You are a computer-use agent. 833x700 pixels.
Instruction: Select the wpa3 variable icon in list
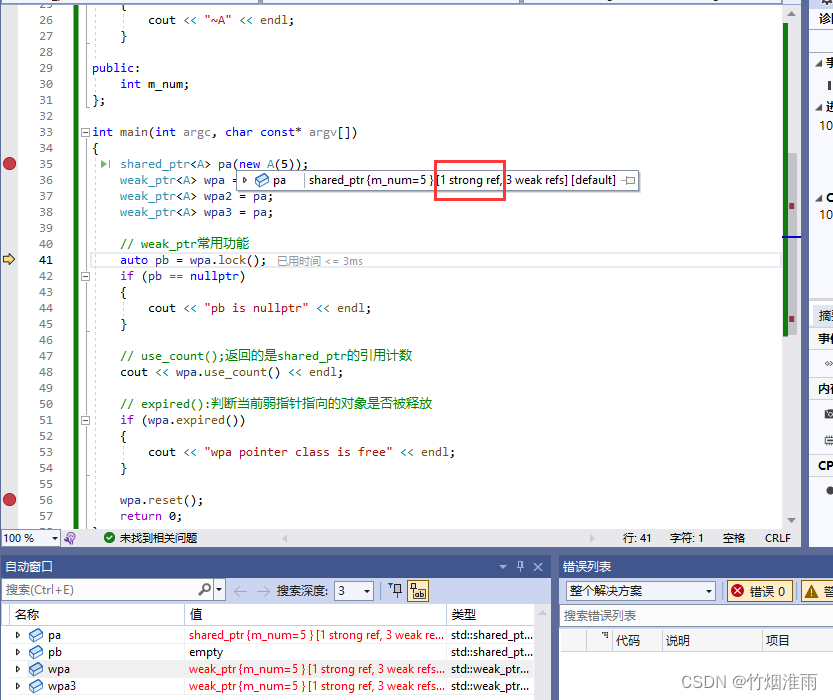[x=36, y=686]
